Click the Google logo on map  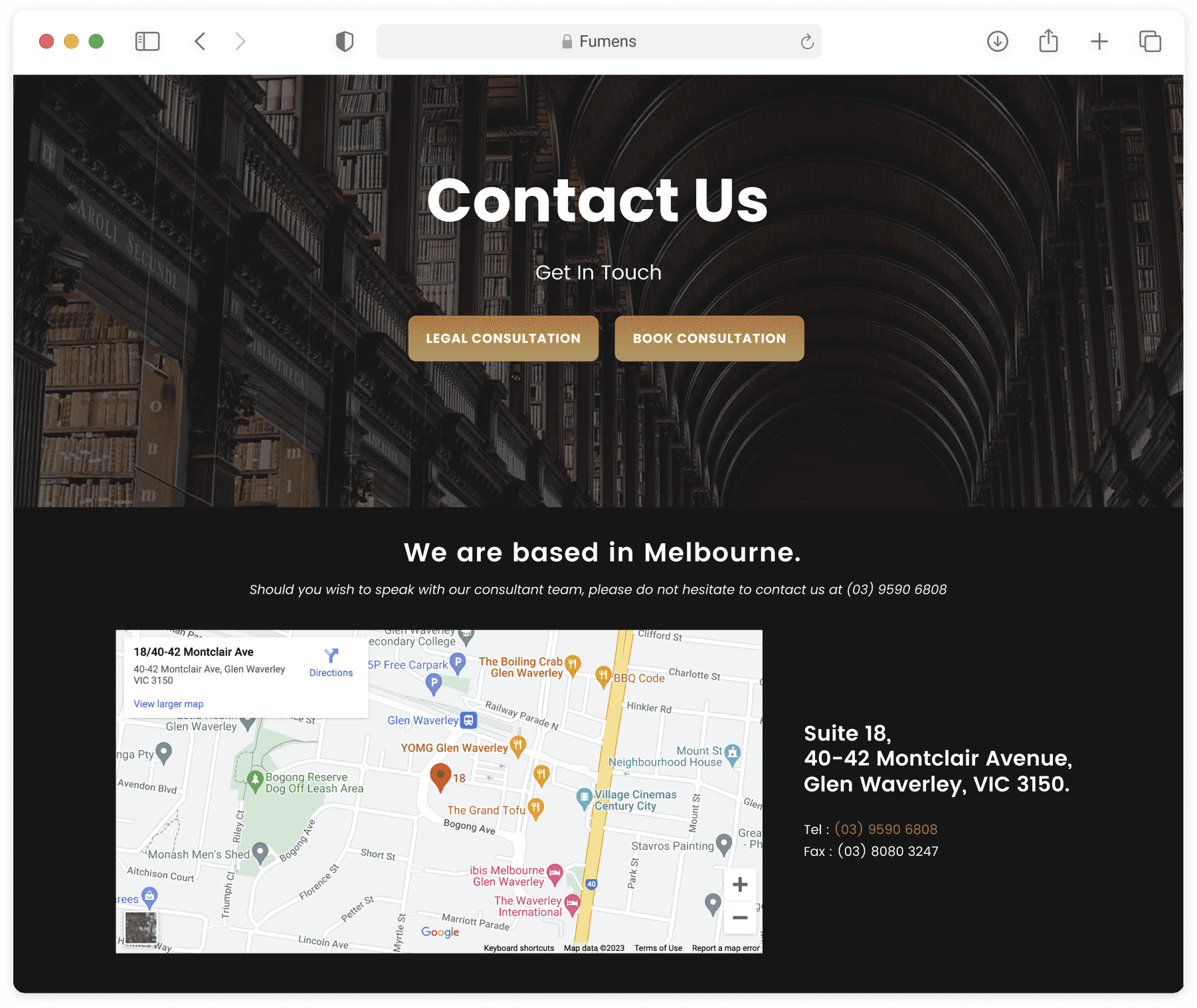tap(440, 932)
